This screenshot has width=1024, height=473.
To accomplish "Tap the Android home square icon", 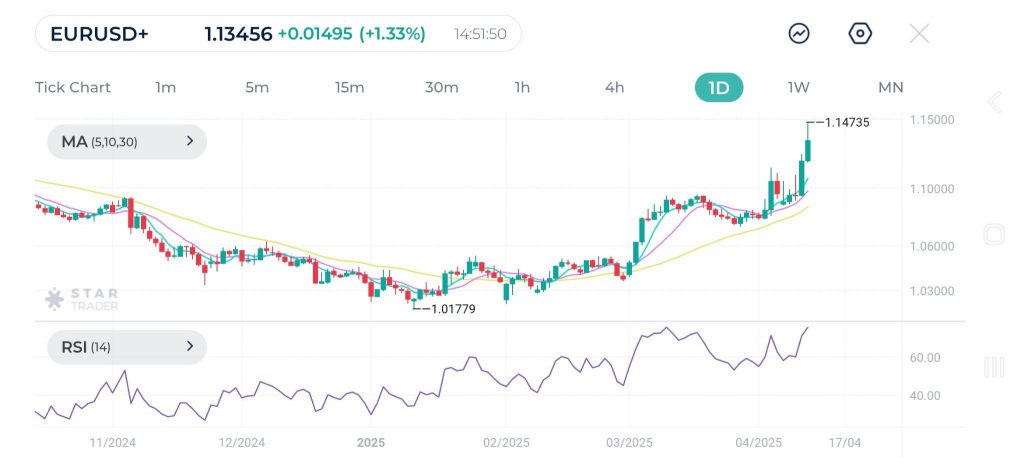I will click(x=994, y=235).
